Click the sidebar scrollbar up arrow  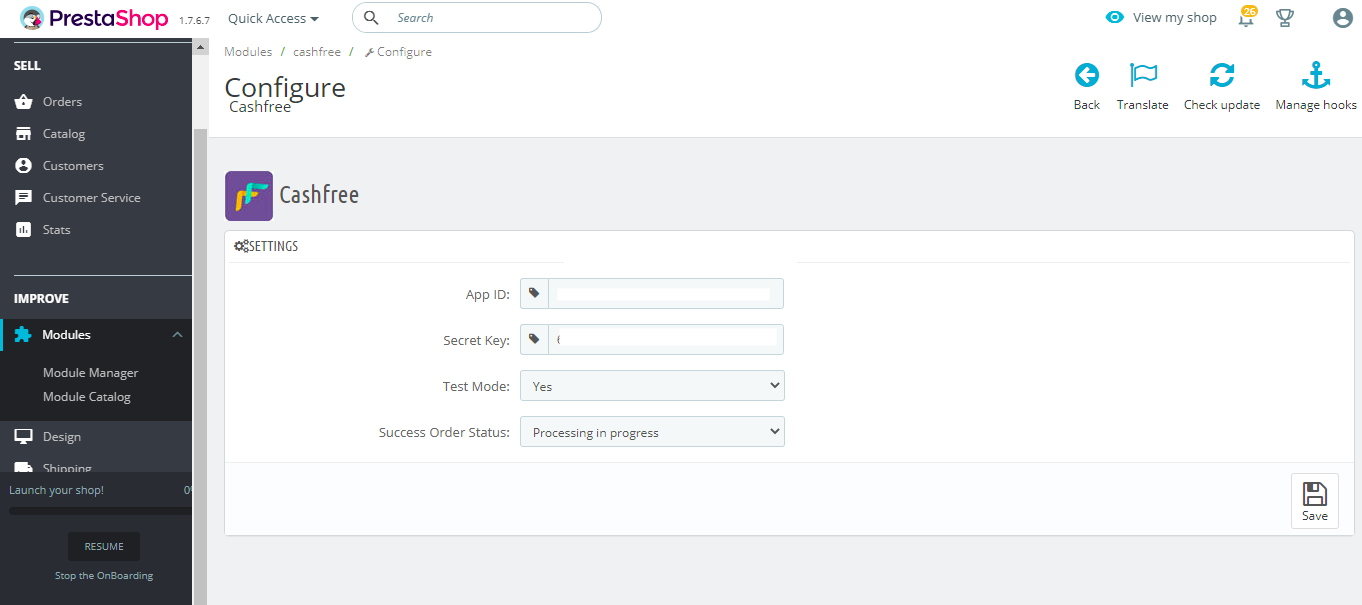point(200,47)
